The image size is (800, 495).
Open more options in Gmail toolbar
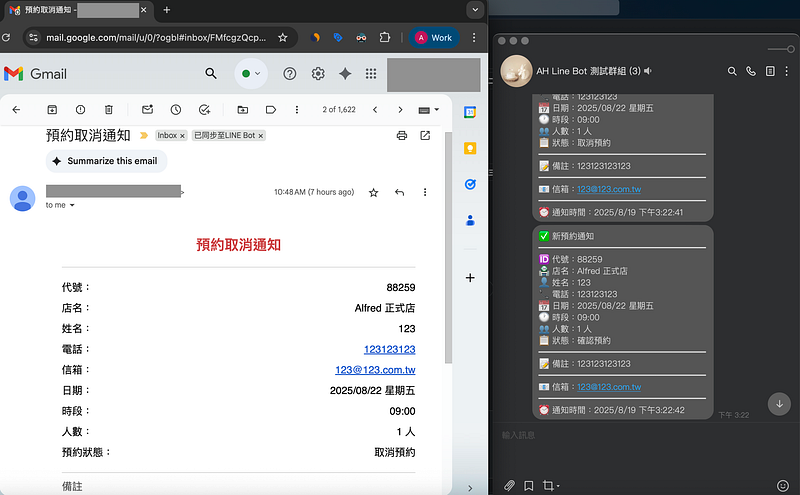(297, 110)
